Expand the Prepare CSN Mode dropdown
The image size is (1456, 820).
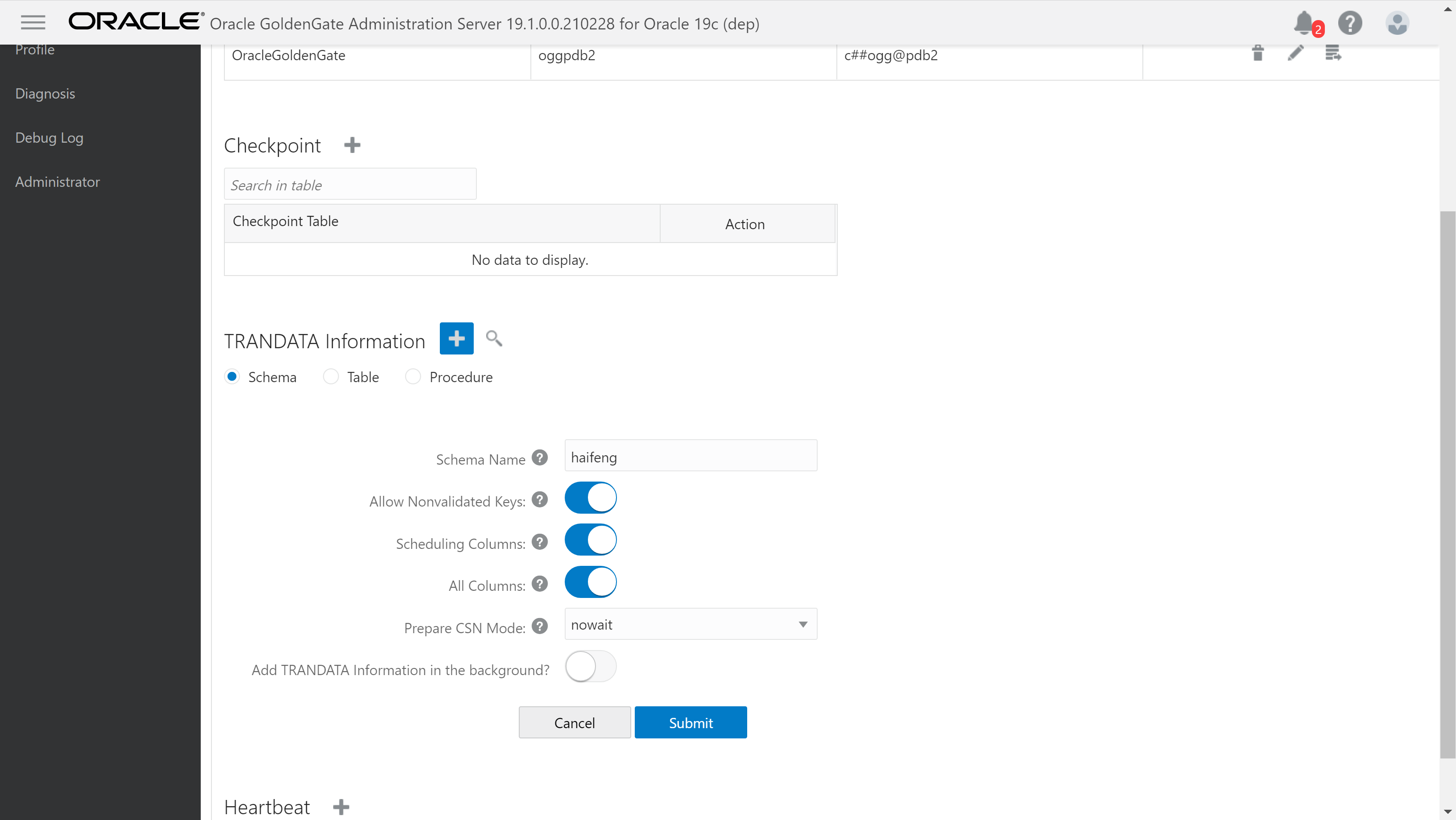(690, 624)
